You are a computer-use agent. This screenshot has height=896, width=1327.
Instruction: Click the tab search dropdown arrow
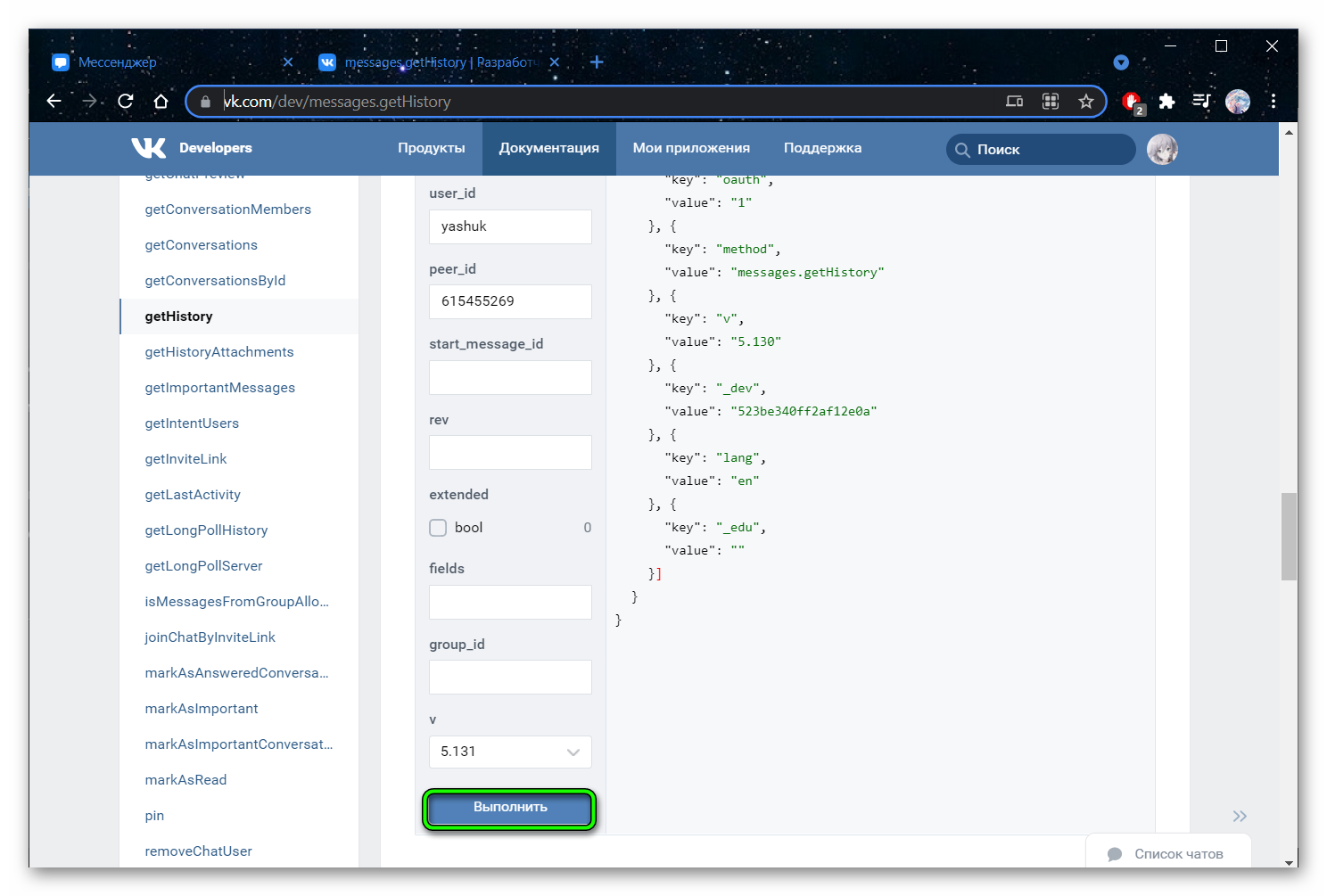[x=1121, y=62]
